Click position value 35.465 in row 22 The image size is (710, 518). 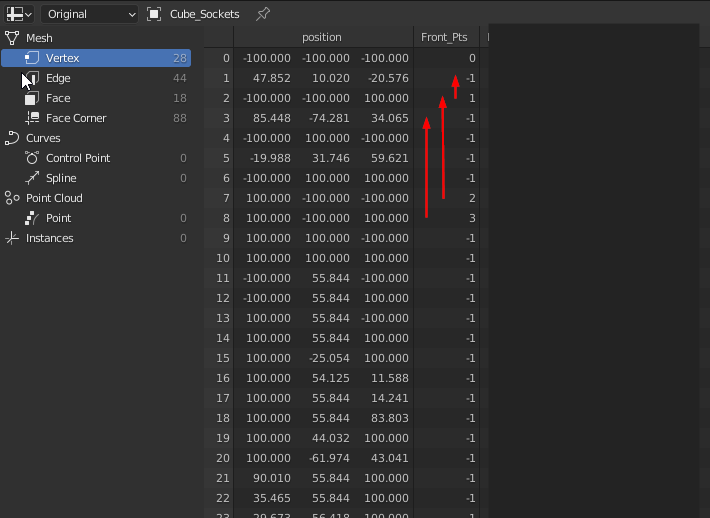(x=272, y=498)
